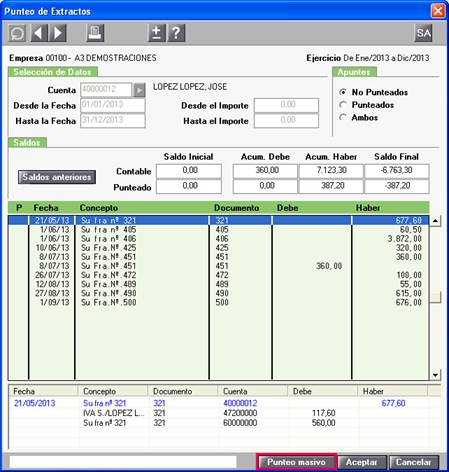
Task: Go to previous record with left arrow
Action: 39,33
